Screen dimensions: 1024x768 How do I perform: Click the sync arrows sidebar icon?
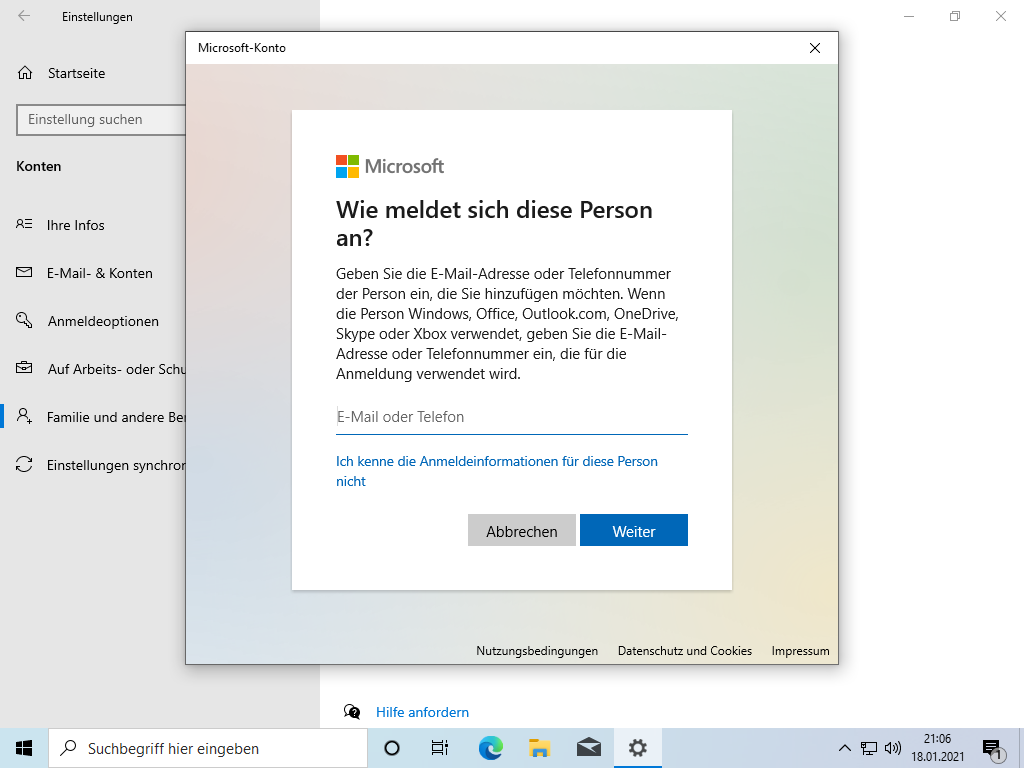(24, 464)
